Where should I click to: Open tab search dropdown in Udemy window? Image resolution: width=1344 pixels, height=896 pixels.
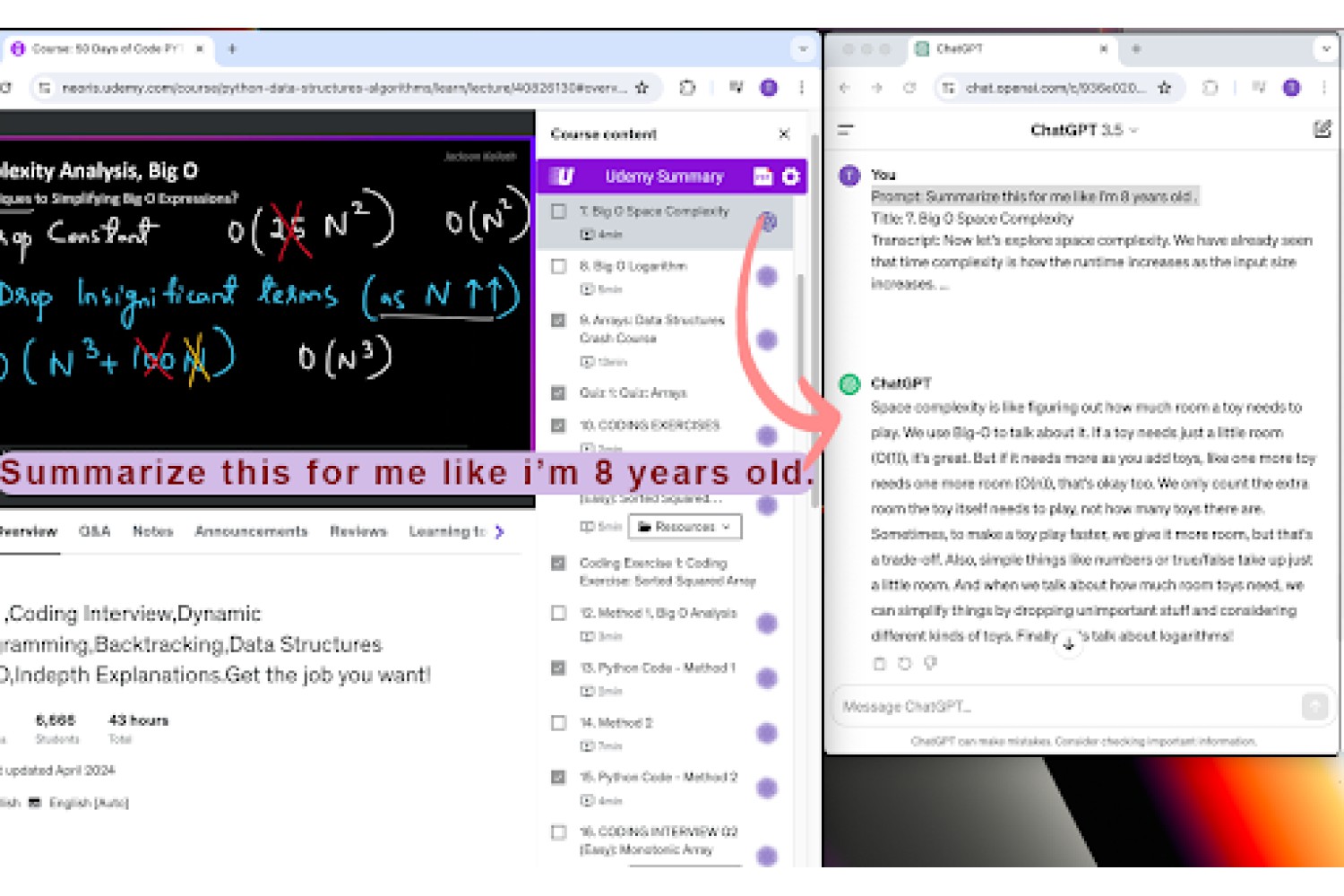click(803, 49)
